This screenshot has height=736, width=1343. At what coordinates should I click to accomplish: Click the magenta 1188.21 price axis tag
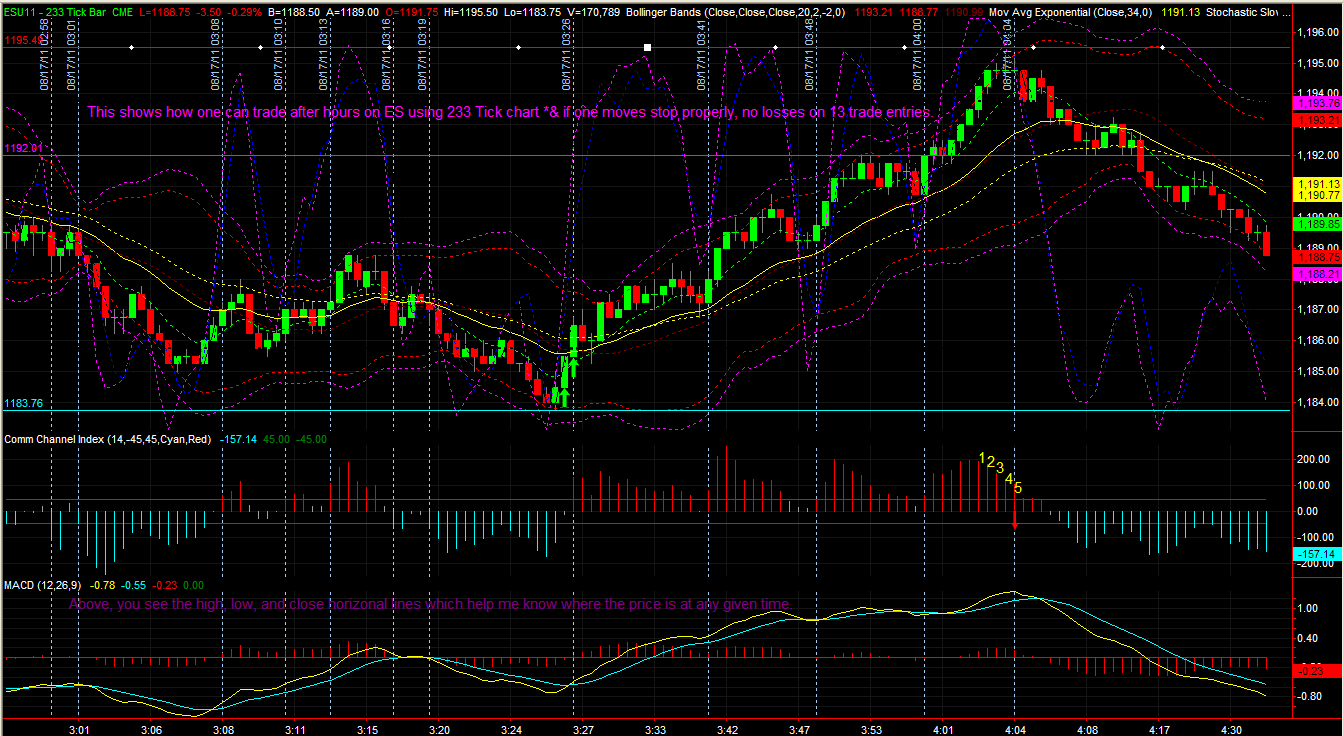(1317, 273)
